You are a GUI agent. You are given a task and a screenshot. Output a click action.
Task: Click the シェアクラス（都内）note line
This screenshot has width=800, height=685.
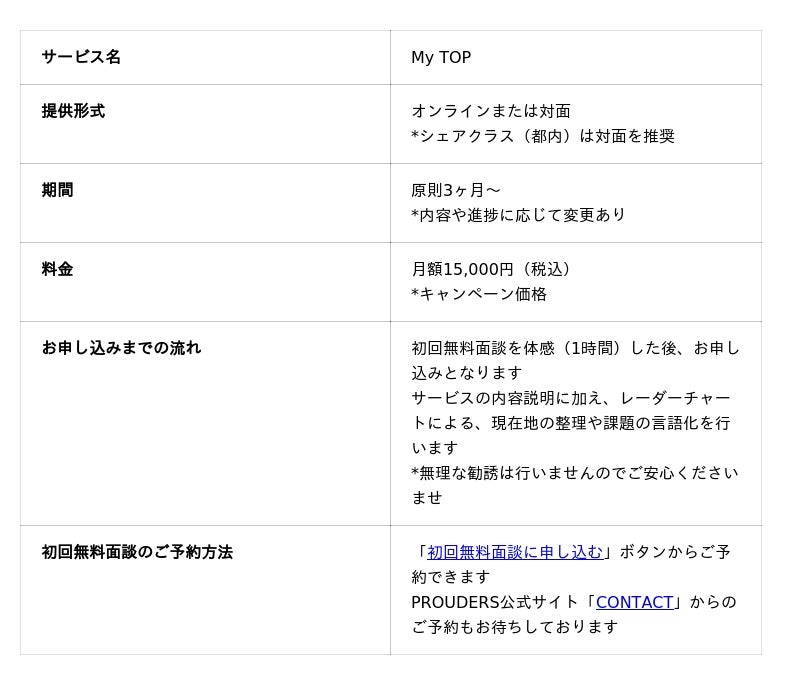tap(543, 136)
